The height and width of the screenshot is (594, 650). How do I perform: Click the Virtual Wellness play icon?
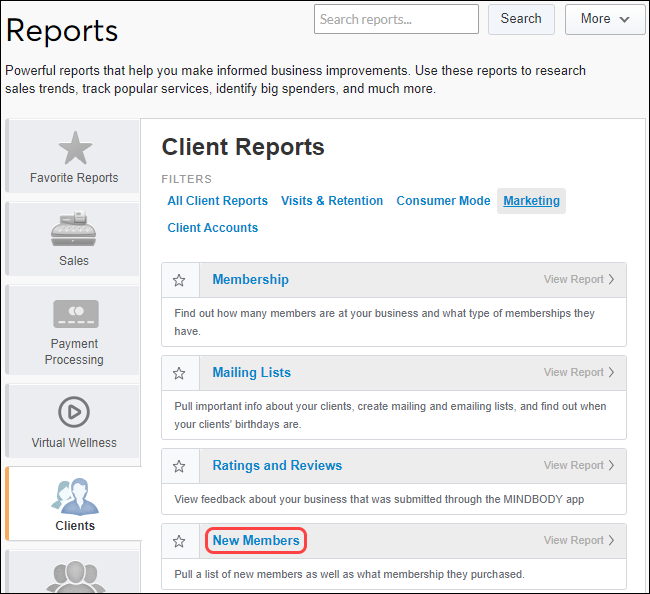[74, 411]
